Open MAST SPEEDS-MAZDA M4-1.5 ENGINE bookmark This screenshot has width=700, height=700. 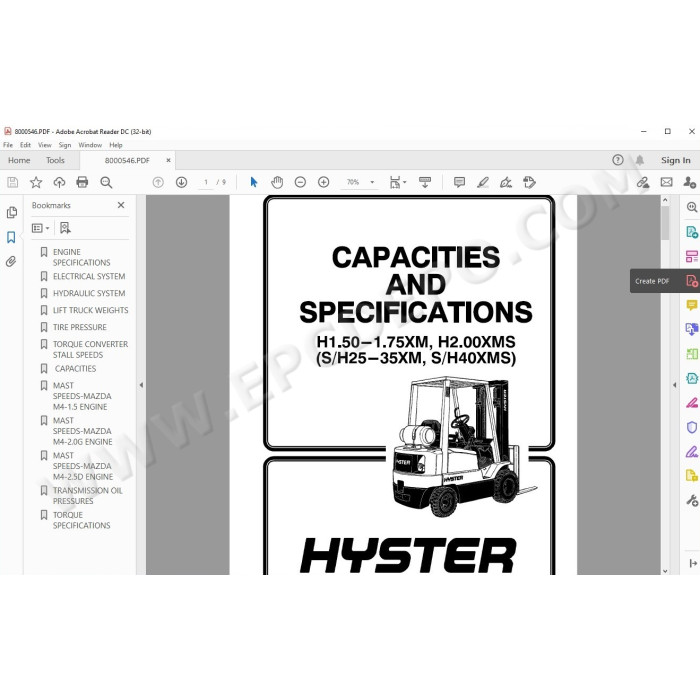click(x=82, y=396)
